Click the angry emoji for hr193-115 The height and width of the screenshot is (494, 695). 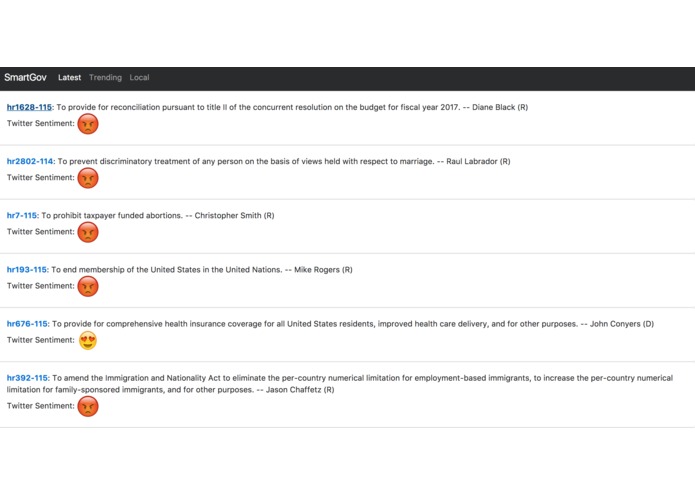click(x=88, y=286)
